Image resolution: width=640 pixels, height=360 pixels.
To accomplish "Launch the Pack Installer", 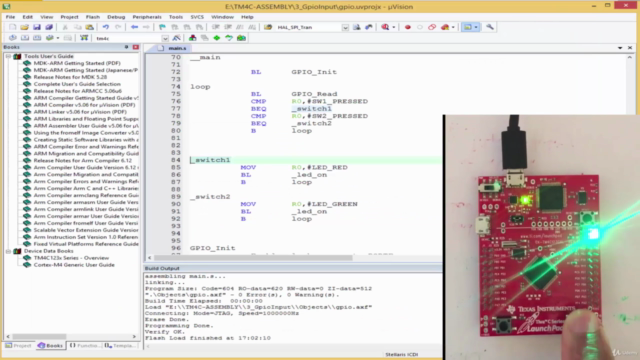I will click(x=241, y=38).
